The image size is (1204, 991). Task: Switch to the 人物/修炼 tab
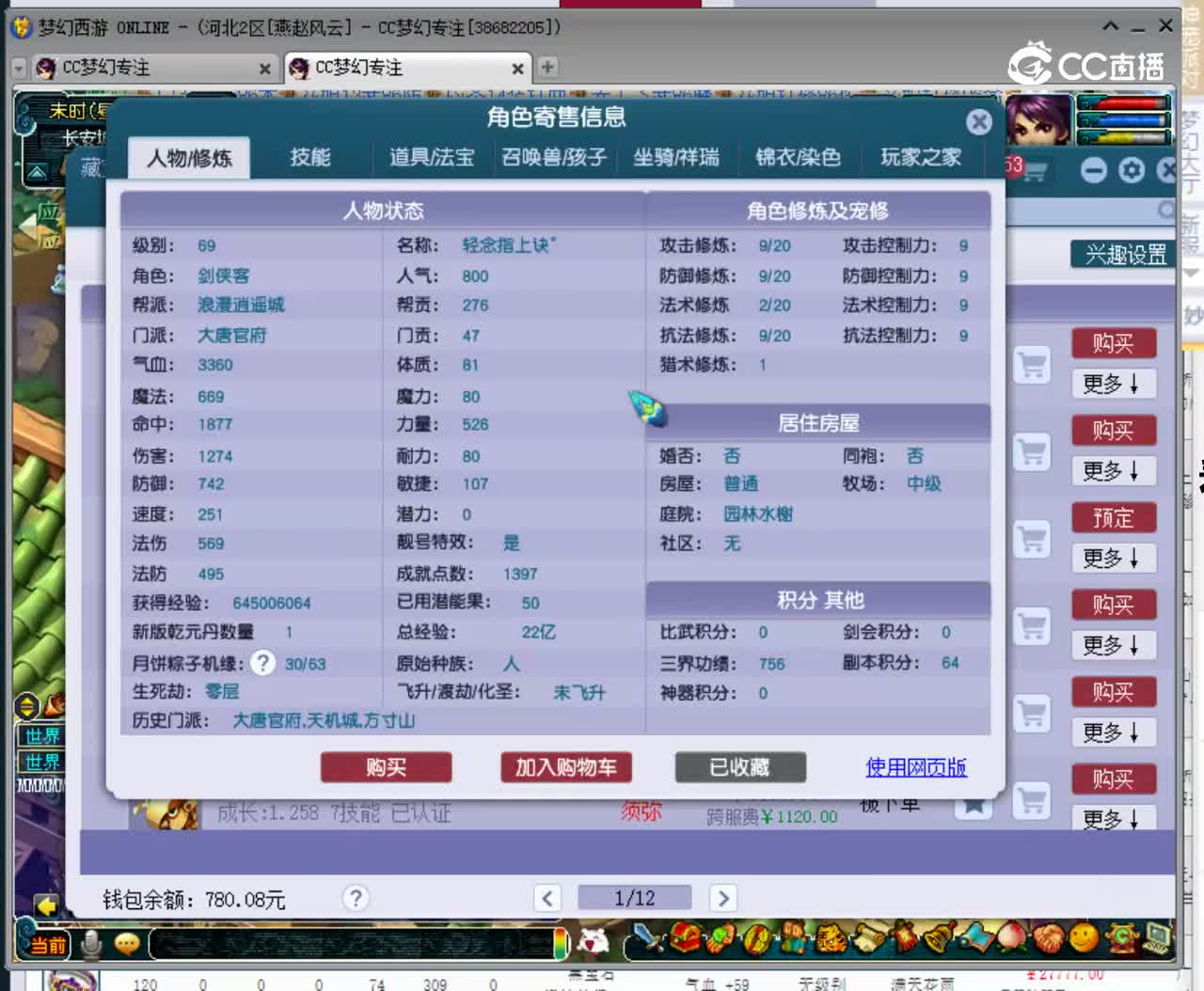coord(189,158)
